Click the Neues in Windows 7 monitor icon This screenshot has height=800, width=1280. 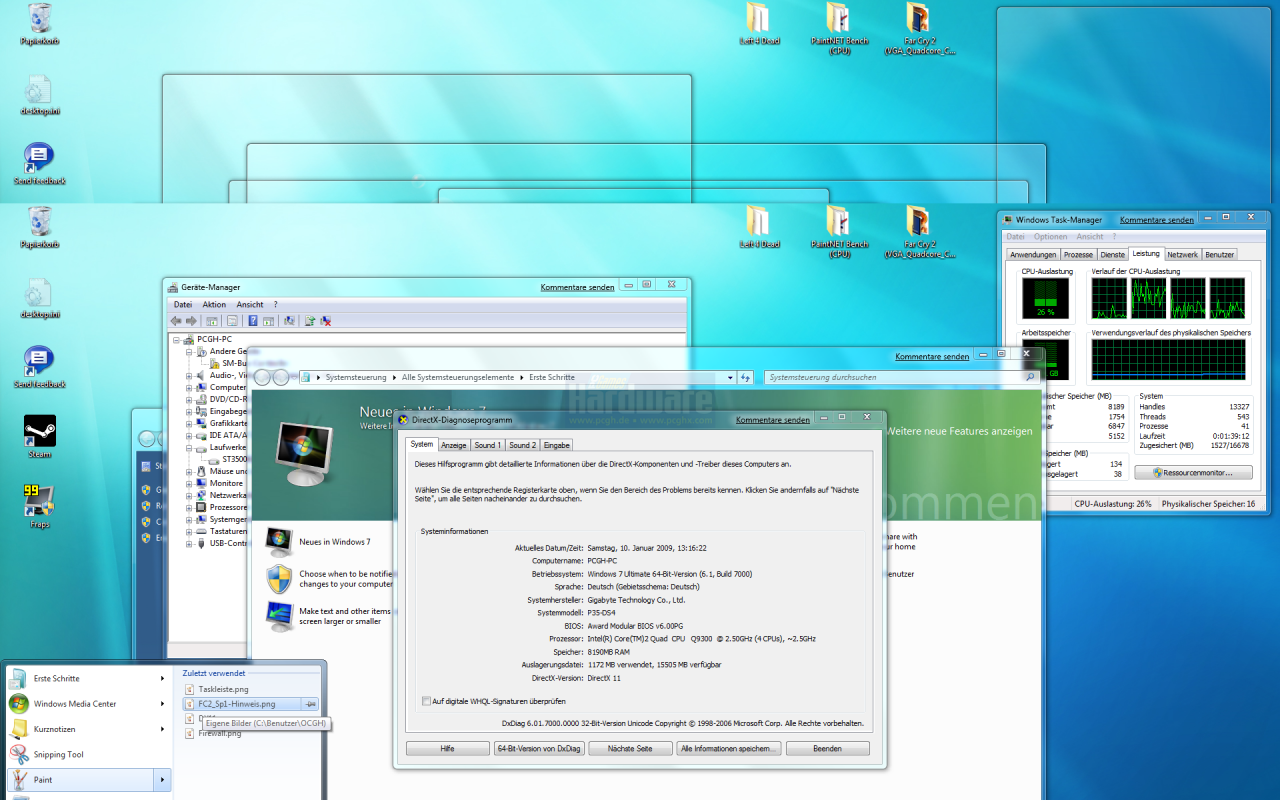[279, 542]
